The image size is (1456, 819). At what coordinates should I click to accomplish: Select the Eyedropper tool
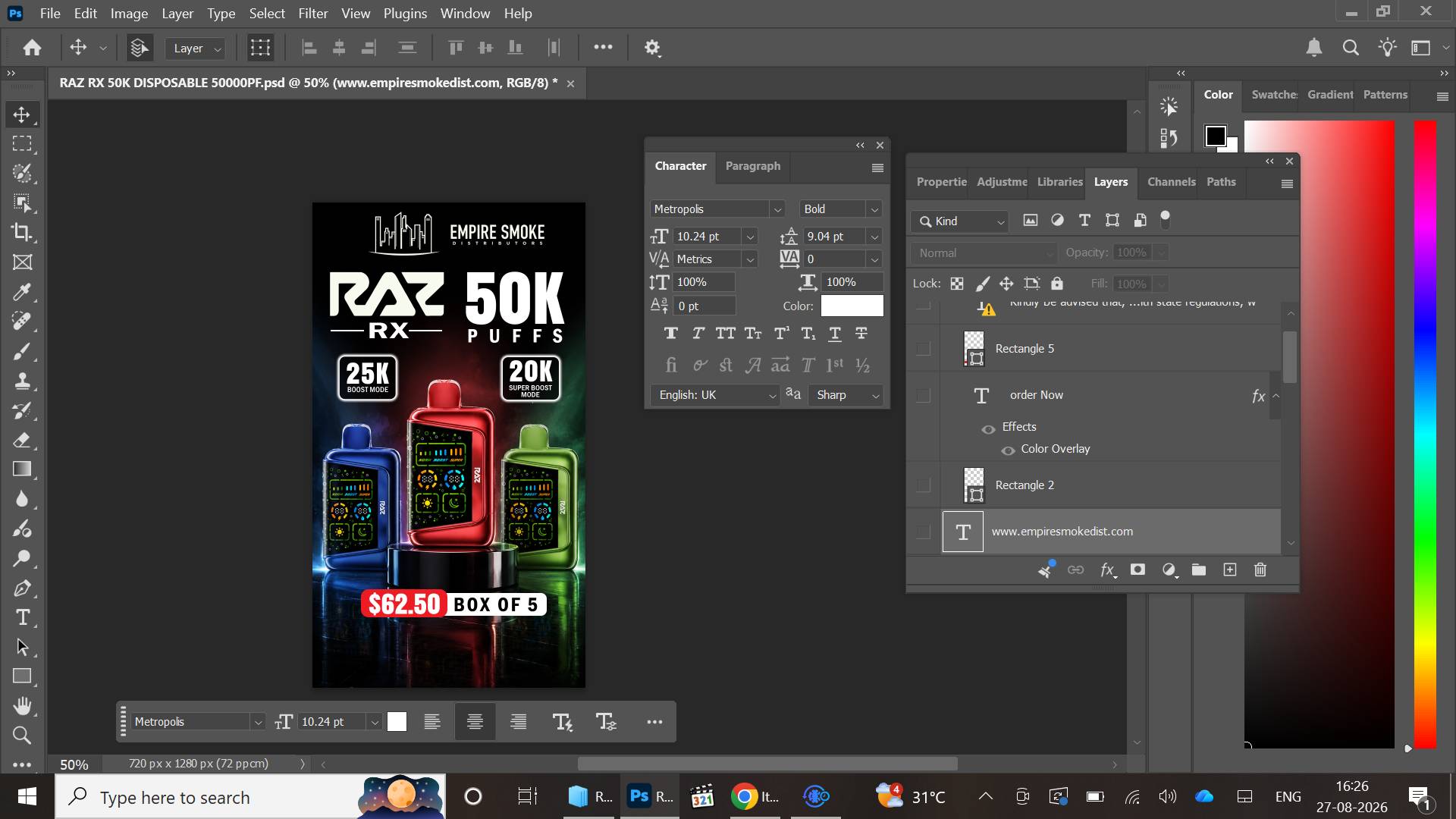click(22, 292)
